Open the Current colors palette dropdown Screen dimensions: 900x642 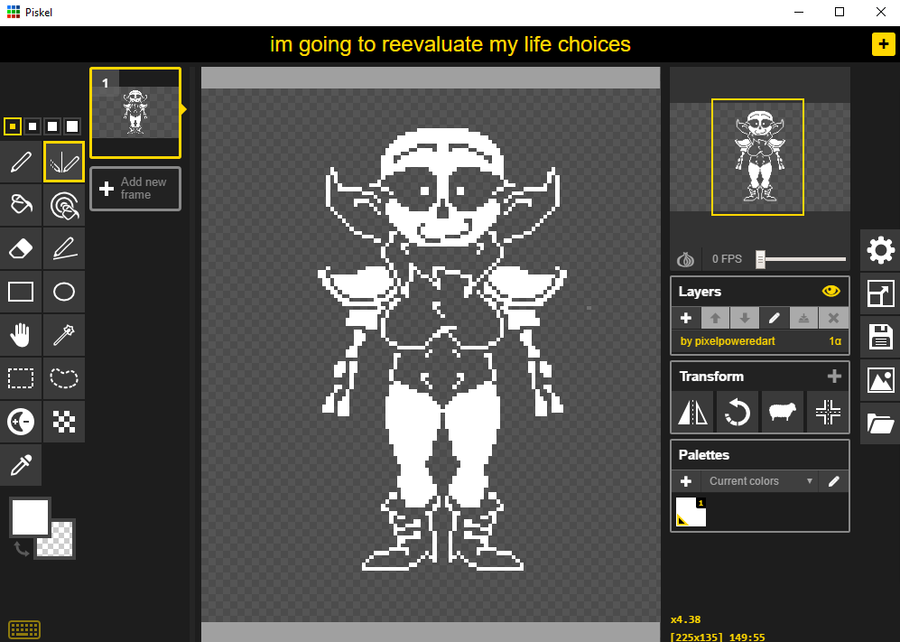coord(759,481)
